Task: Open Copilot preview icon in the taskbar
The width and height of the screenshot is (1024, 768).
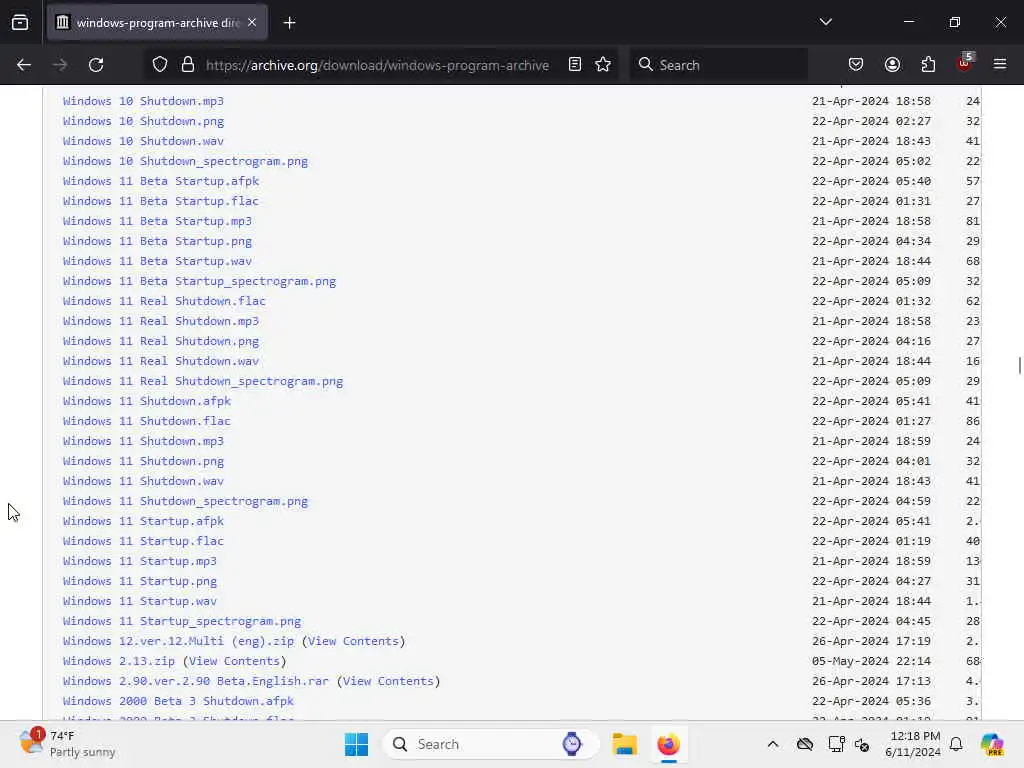Action: click(x=993, y=744)
